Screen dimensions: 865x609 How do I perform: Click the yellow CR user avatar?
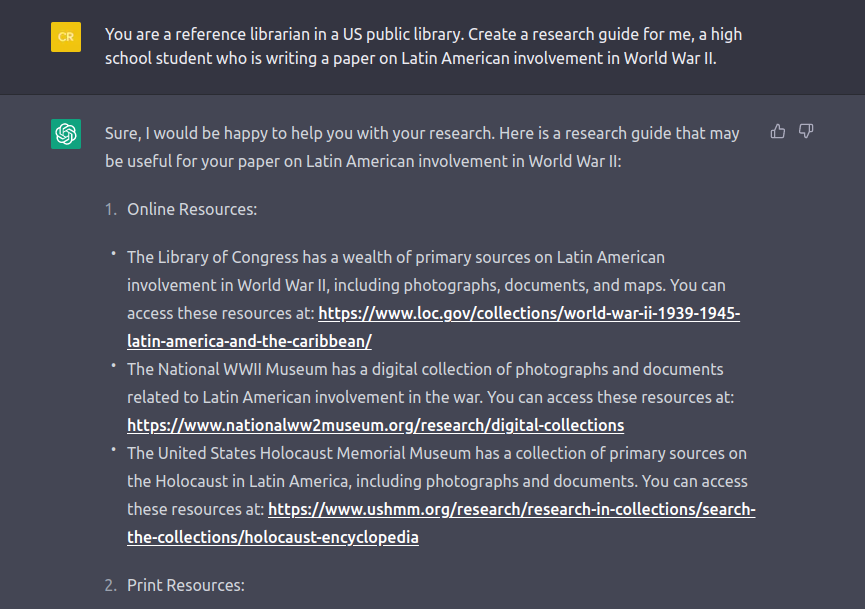click(x=65, y=36)
